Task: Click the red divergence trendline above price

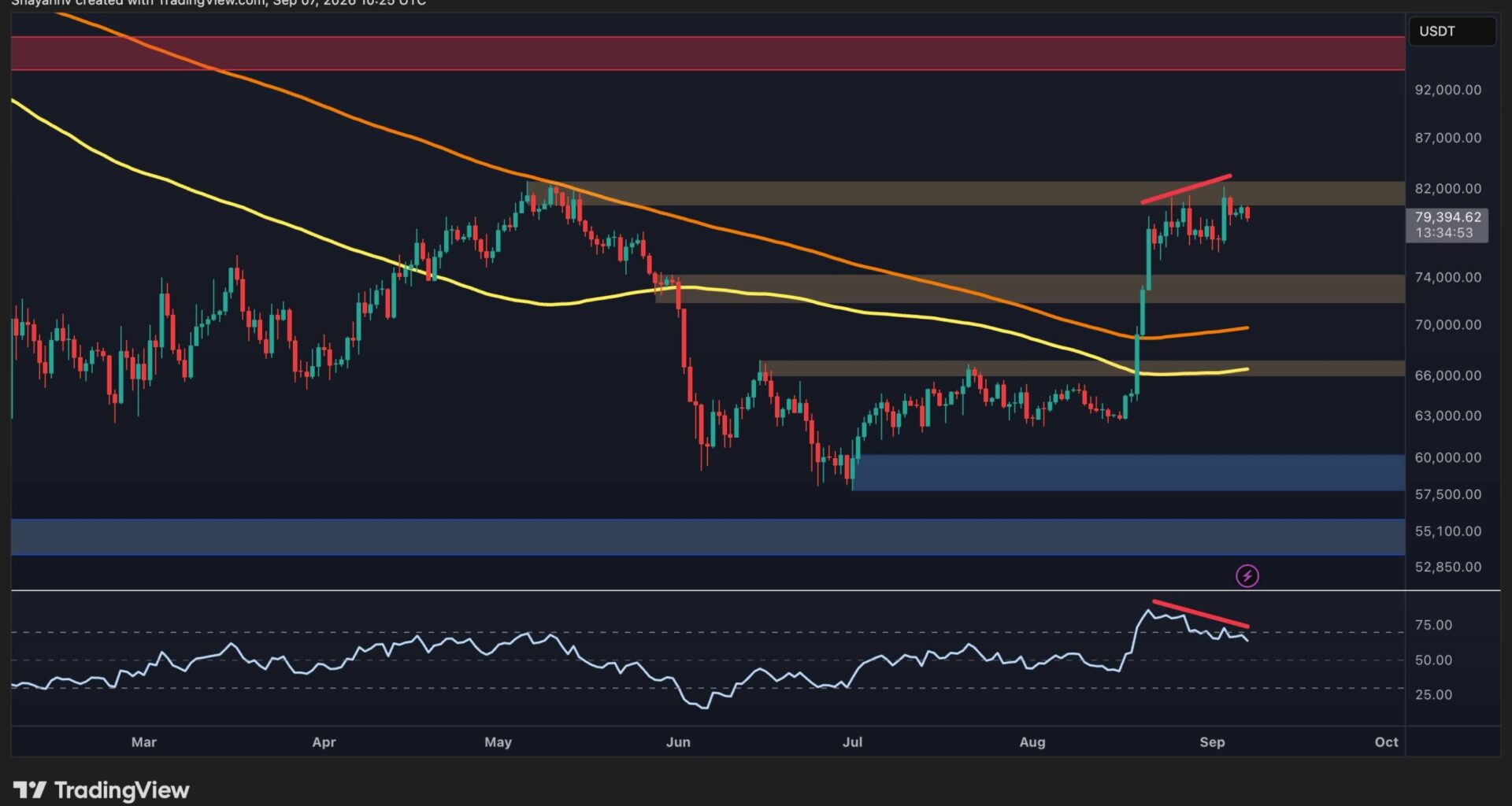Action: (1186, 189)
